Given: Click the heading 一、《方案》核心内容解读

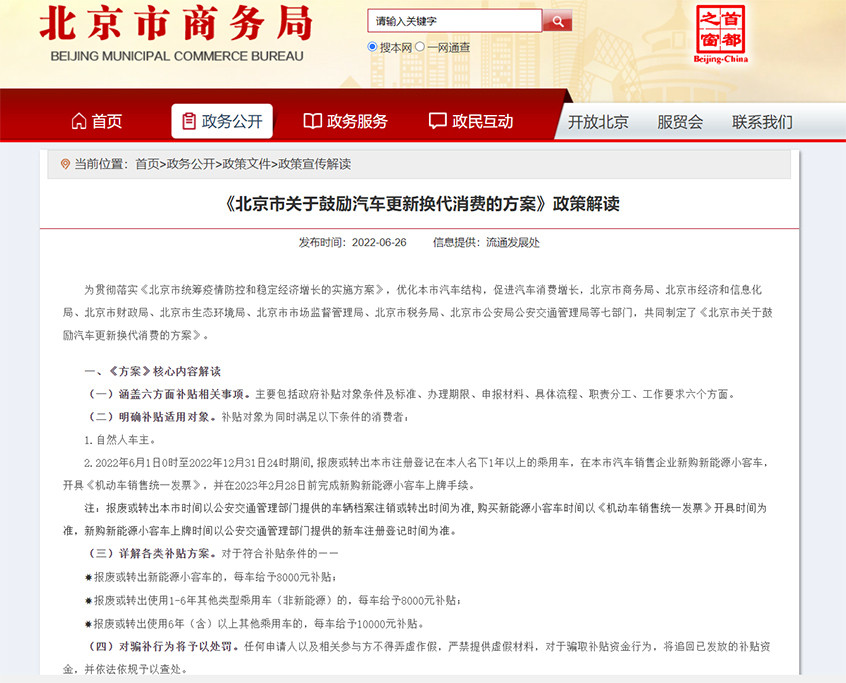Looking at the screenshot, I should coord(153,371).
